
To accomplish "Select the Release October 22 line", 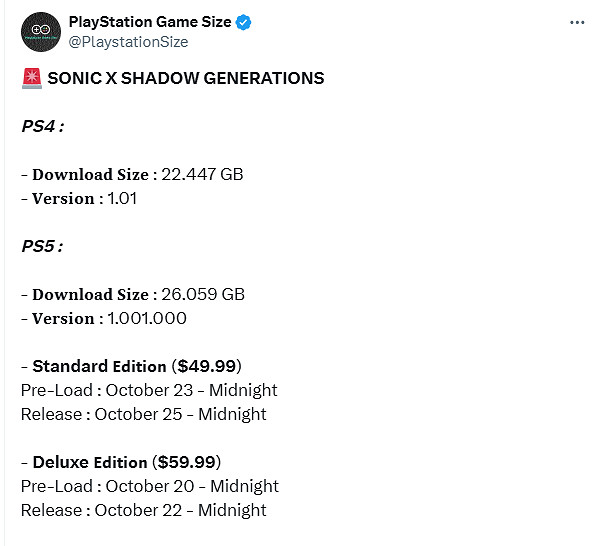I will 144,510.
